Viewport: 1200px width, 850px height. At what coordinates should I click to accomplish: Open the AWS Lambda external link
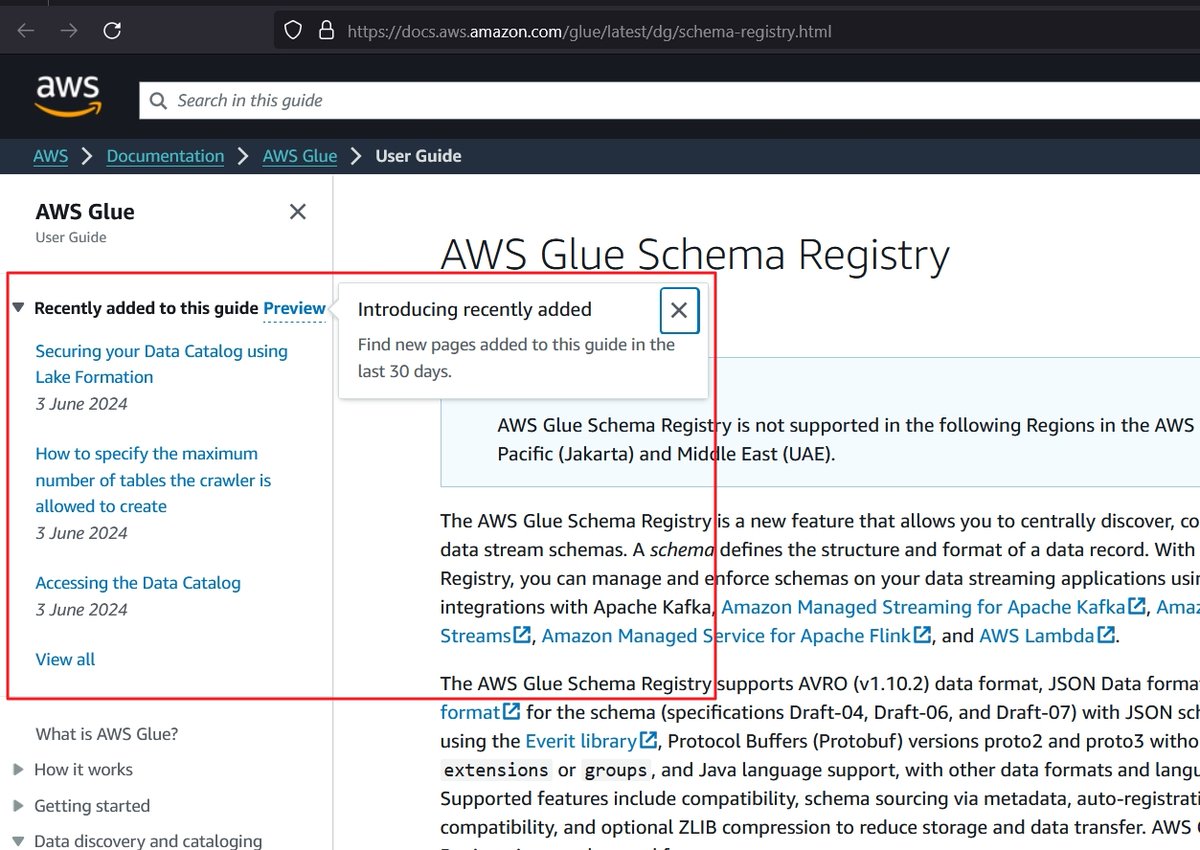click(x=1047, y=636)
